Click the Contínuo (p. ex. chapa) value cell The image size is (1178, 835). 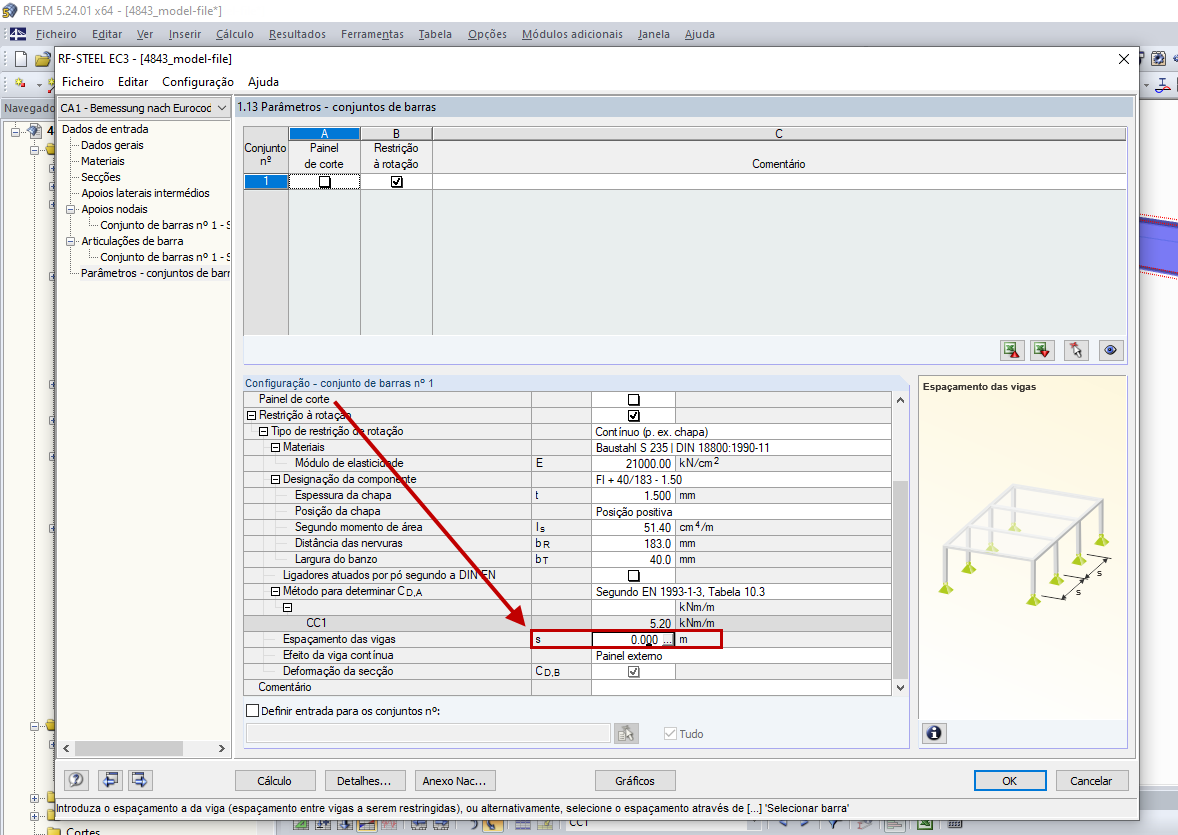[x=741, y=432]
